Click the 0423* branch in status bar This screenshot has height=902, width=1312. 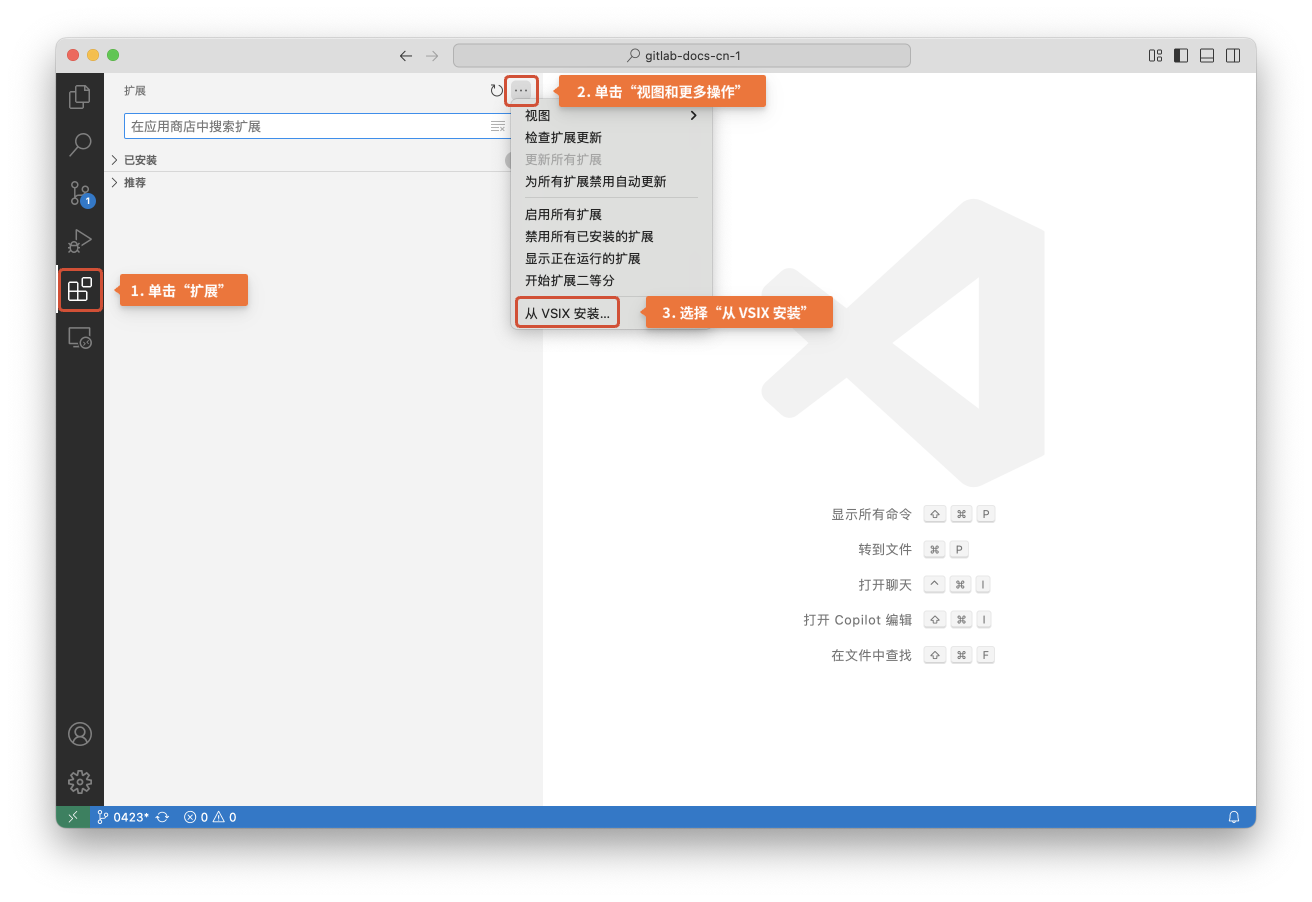pos(123,817)
